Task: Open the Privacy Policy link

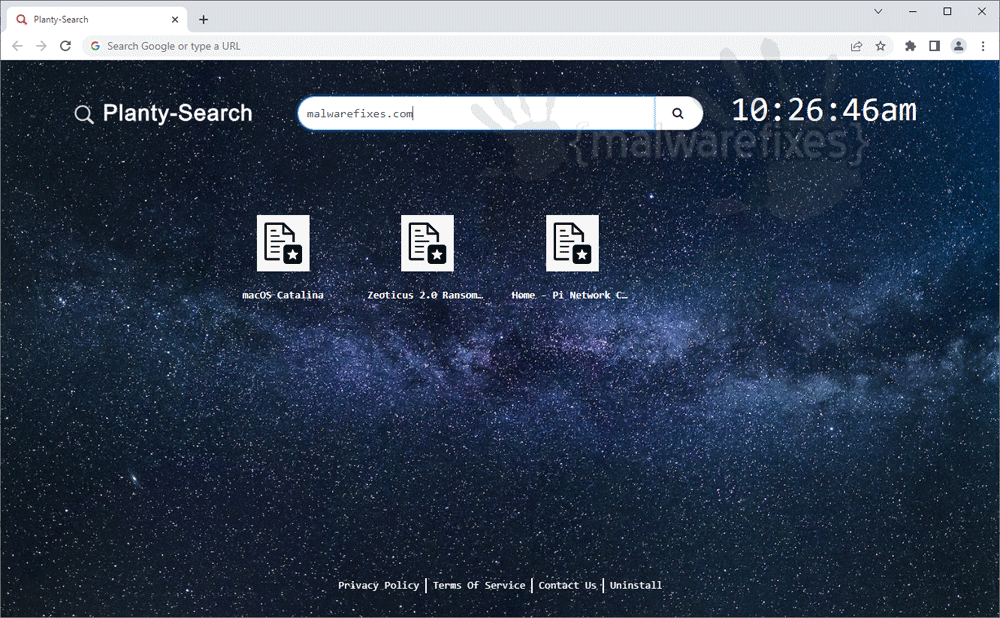Action: [379, 585]
